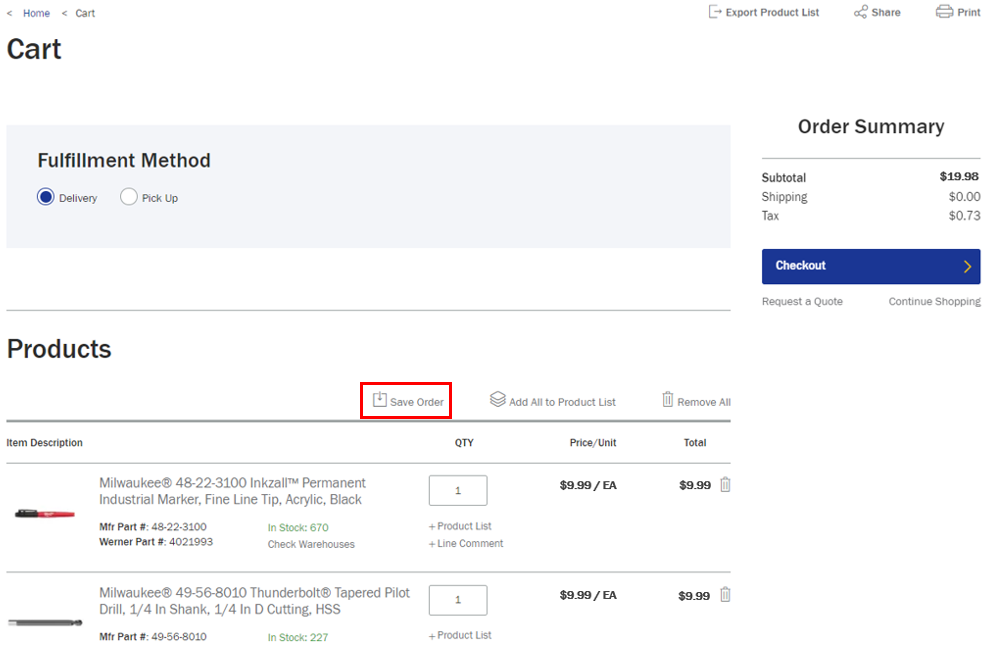
Task: Open Request a Quote link
Action: pyautogui.click(x=802, y=301)
